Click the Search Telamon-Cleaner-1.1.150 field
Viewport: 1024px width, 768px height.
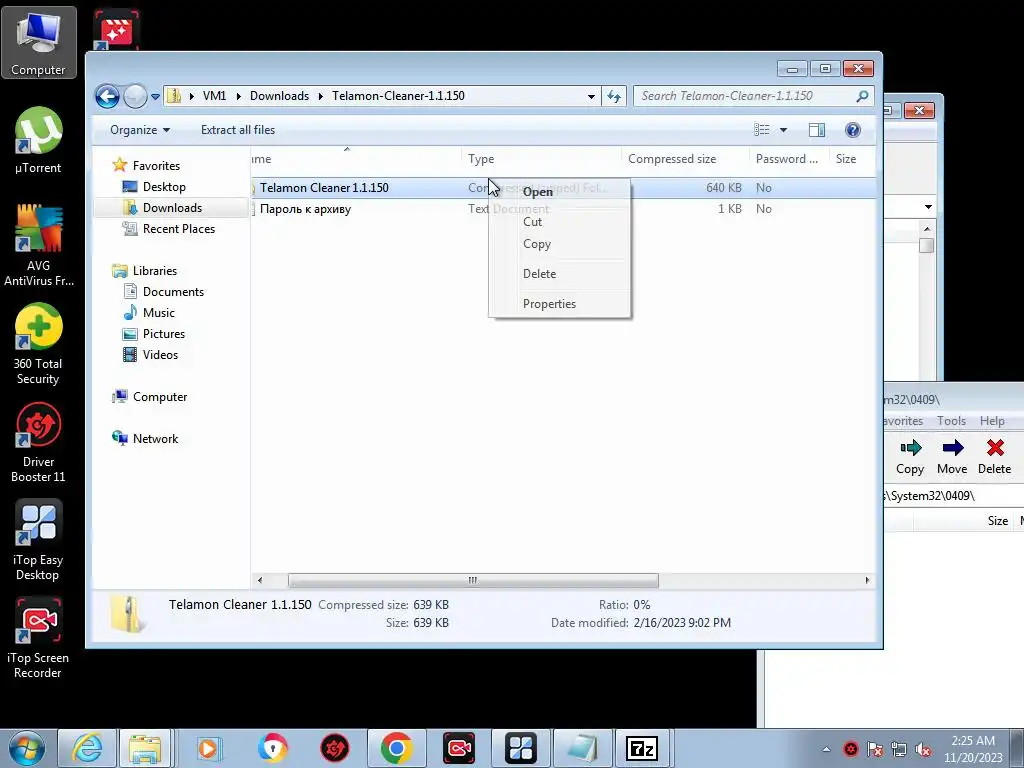coord(744,96)
